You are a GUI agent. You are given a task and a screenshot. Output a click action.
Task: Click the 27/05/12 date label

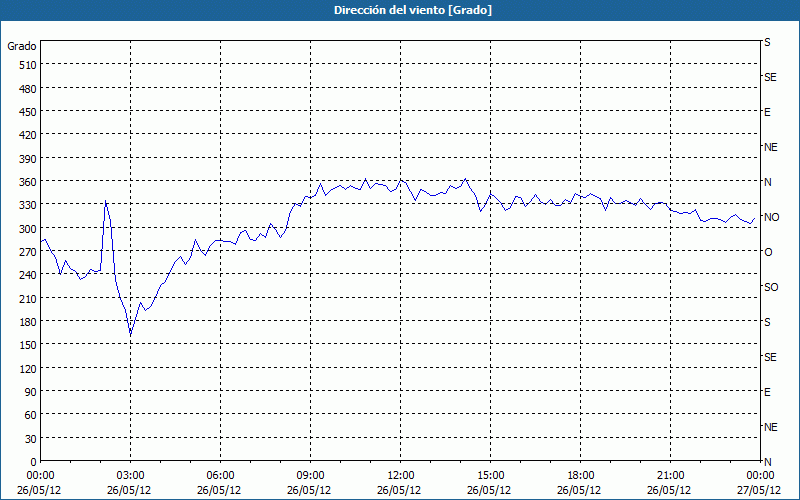[x=760, y=490]
